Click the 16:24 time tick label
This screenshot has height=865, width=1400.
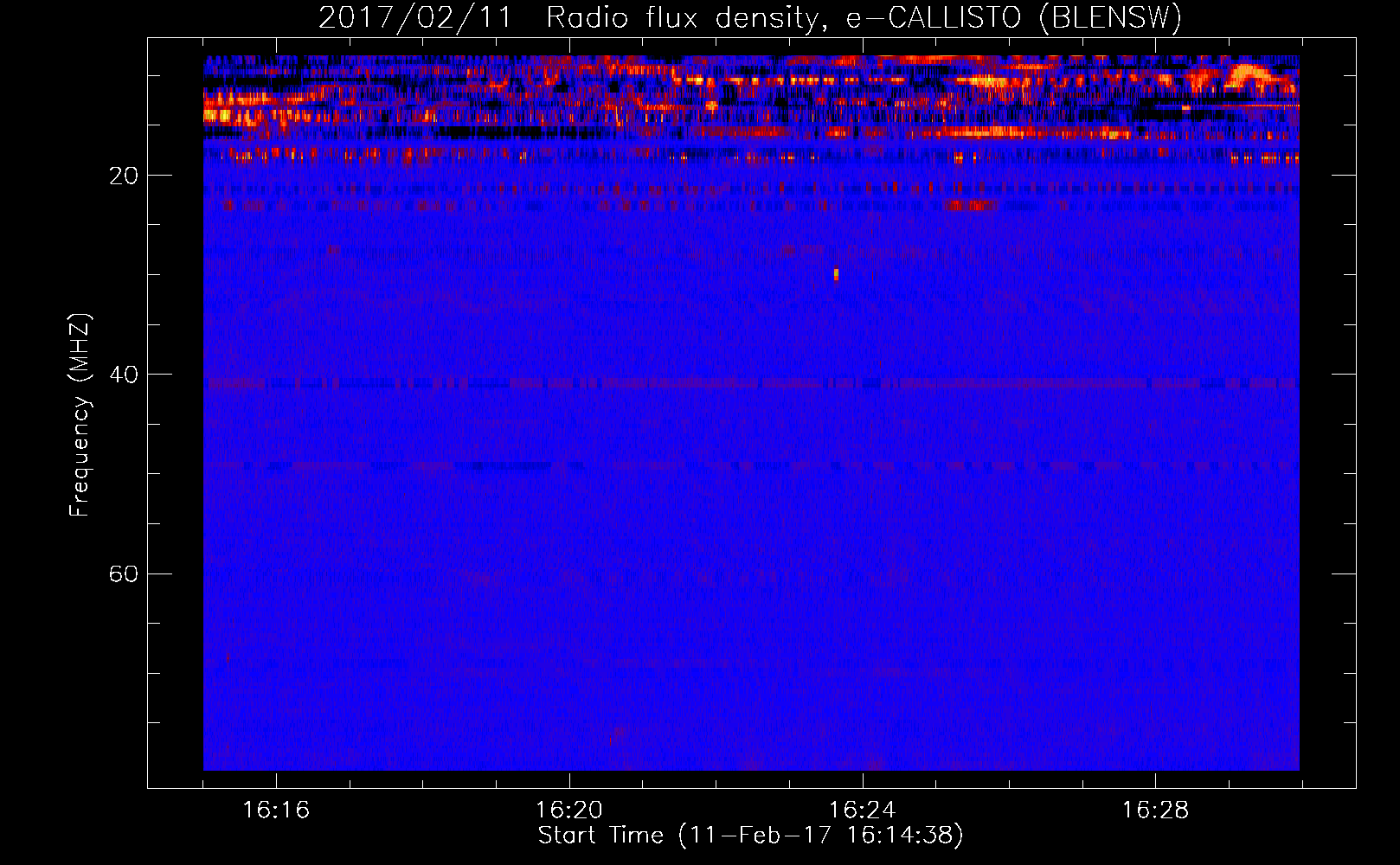pos(862,810)
